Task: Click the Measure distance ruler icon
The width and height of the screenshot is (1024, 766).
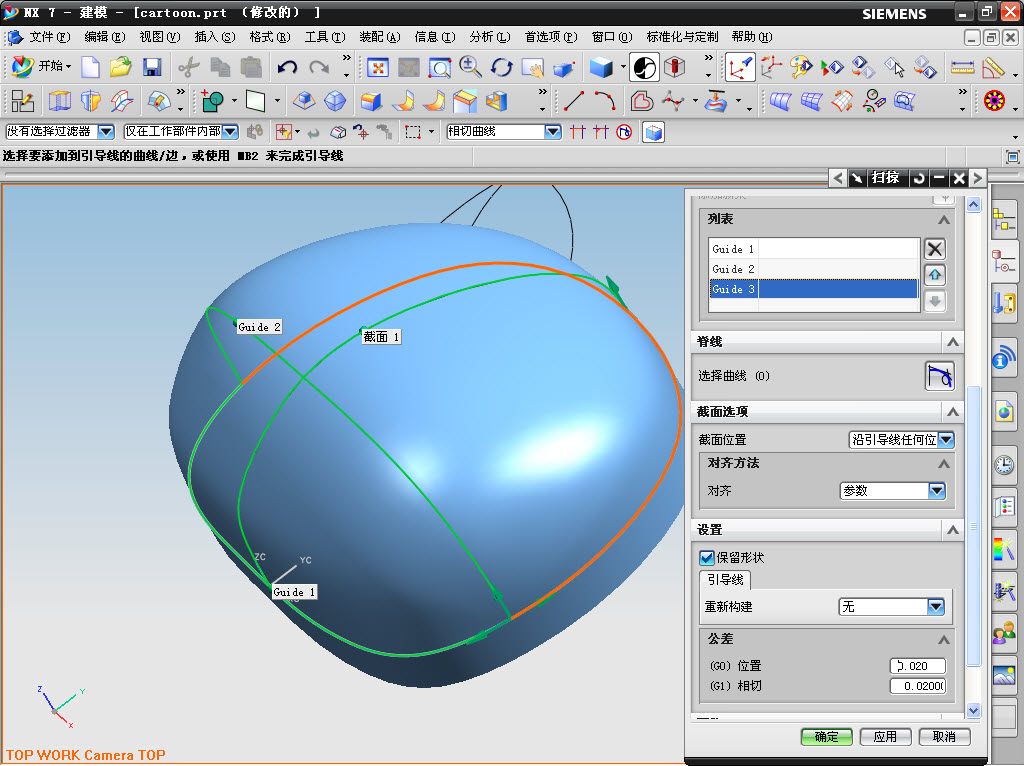Action: click(x=962, y=67)
